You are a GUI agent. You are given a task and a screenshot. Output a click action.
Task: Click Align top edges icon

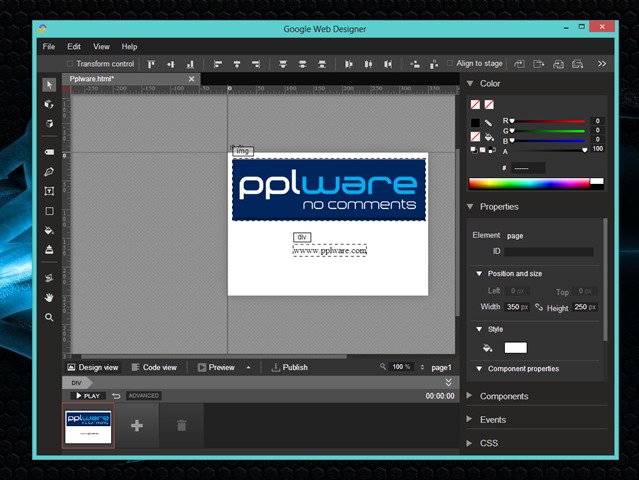[x=151, y=64]
